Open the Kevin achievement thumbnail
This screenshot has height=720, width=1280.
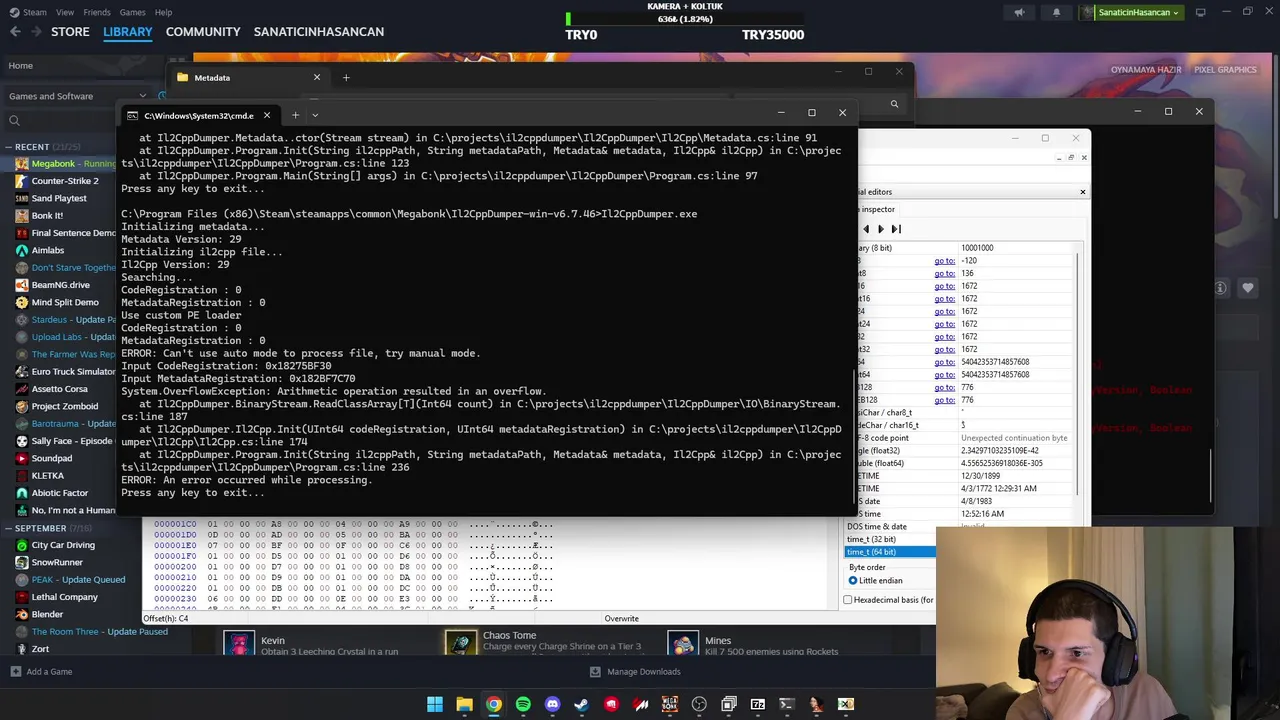click(x=239, y=644)
